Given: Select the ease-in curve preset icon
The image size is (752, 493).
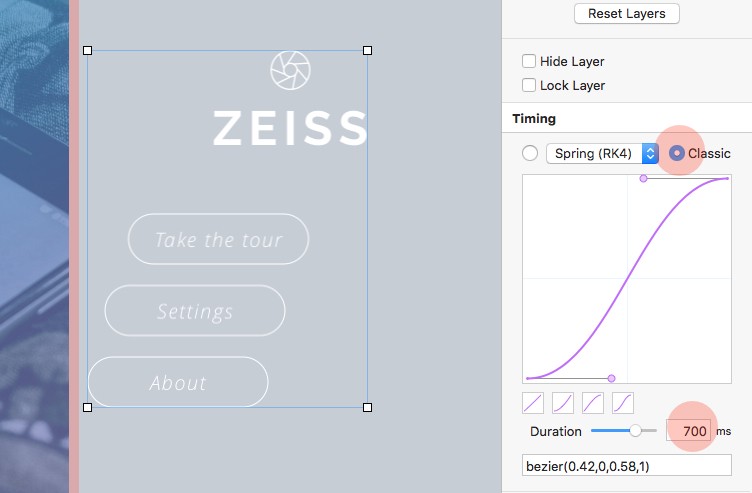Looking at the screenshot, I should 563,403.
